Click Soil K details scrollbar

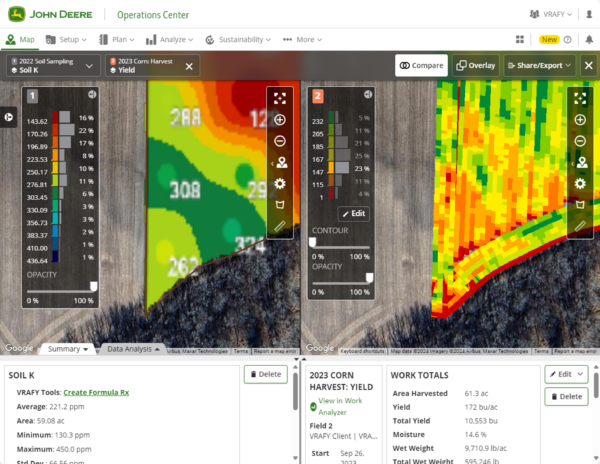[x=295, y=390]
